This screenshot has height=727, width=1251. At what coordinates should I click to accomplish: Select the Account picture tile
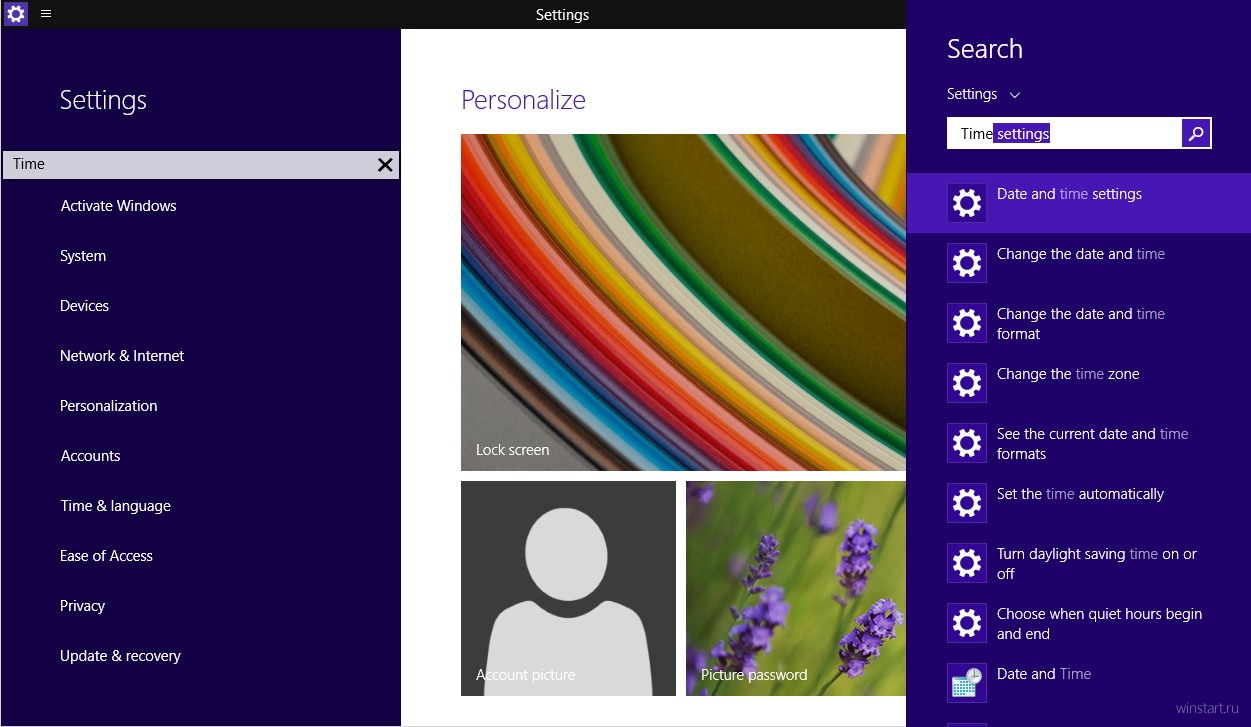(568, 588)
